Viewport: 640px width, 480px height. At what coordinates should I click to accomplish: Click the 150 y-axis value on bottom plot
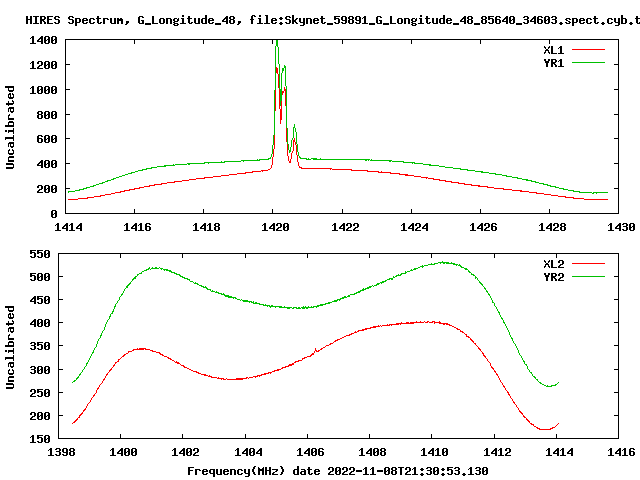click(40, 439)
